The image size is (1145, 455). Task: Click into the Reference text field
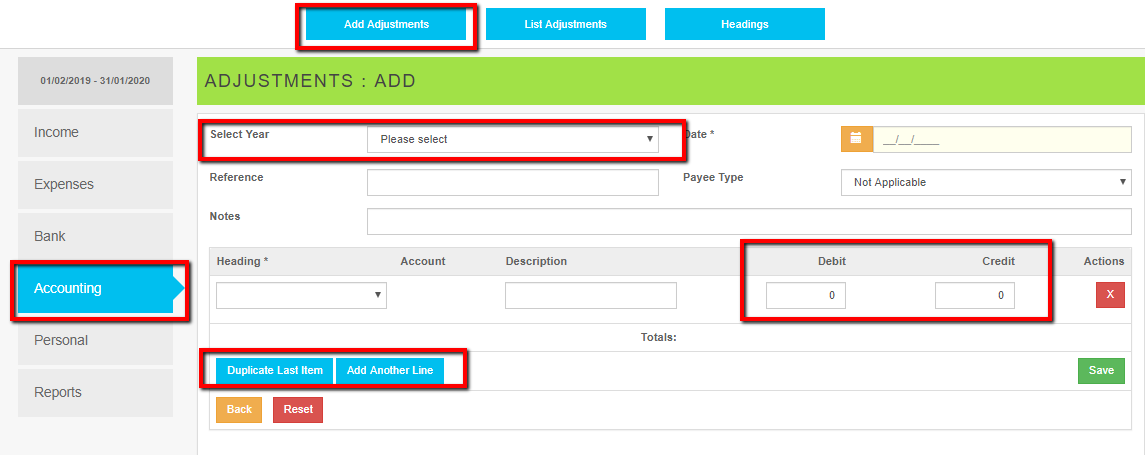tap(513, 183)
